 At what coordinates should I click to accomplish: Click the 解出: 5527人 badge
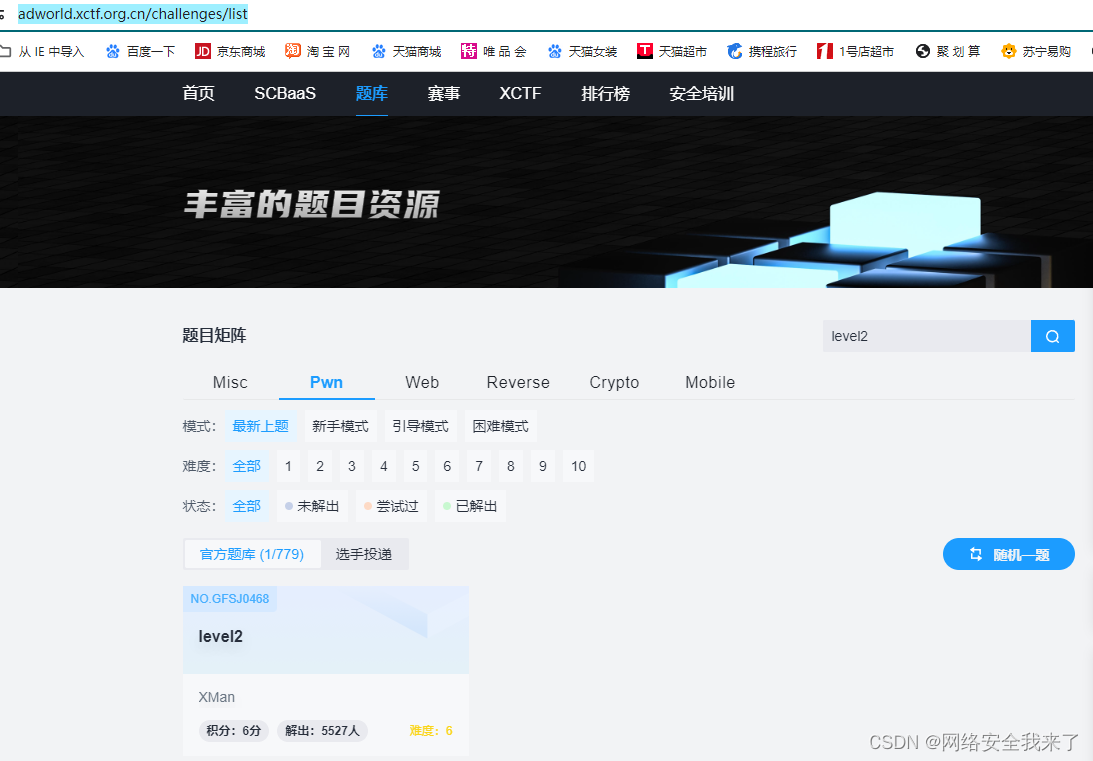coord(322,730)
